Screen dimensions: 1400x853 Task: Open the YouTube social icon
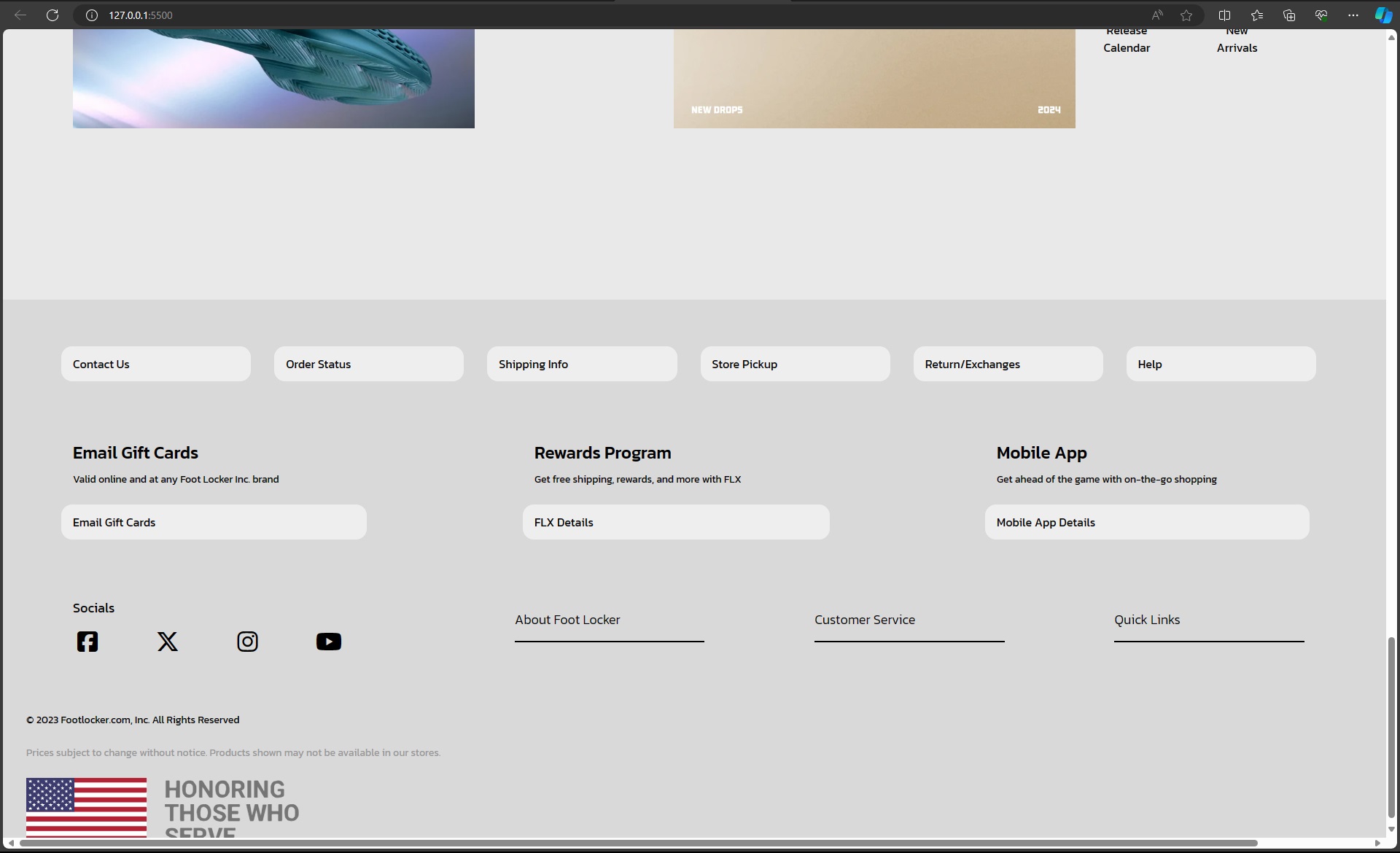pos(329,642)
